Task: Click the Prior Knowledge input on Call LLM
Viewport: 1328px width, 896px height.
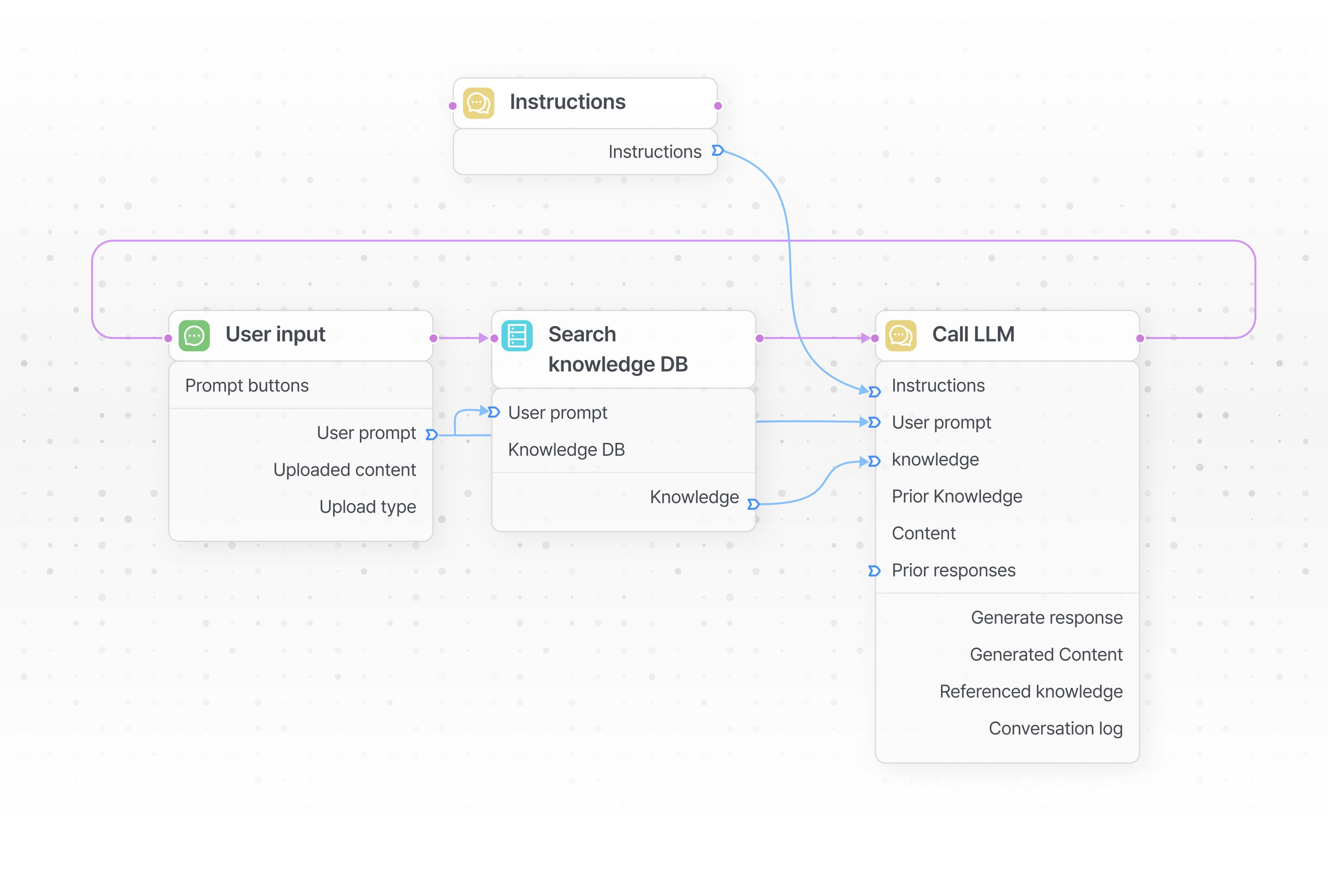Action: [957, 497]
